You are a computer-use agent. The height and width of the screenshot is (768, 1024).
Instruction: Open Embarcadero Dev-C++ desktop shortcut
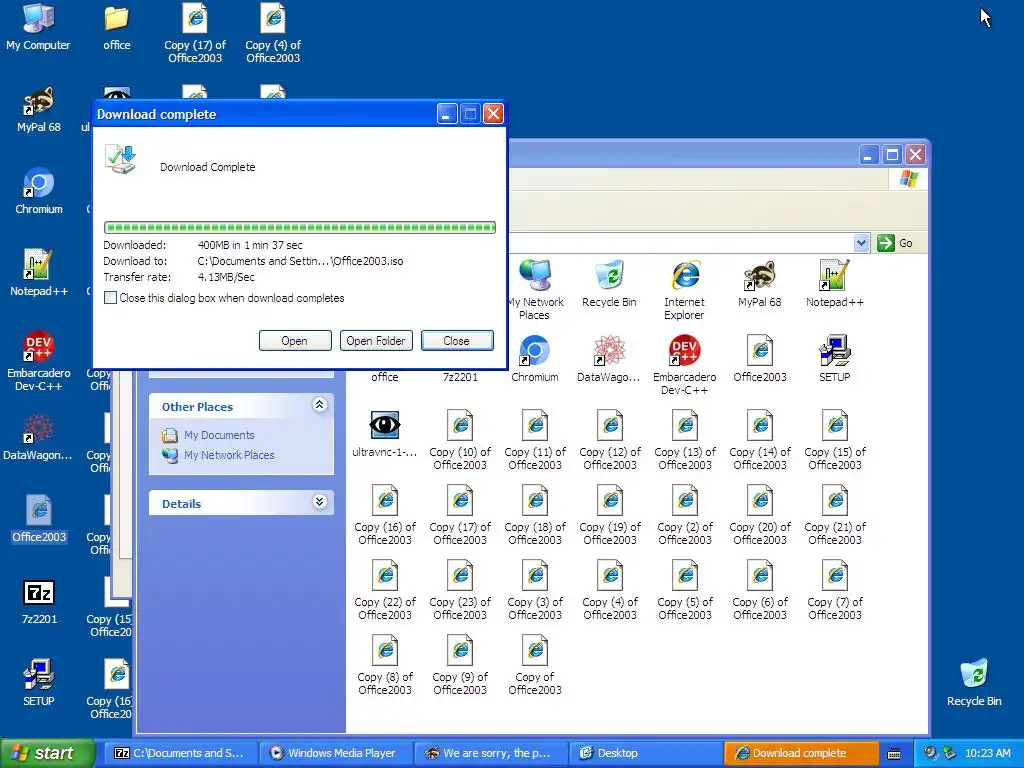tap(39, 360)
